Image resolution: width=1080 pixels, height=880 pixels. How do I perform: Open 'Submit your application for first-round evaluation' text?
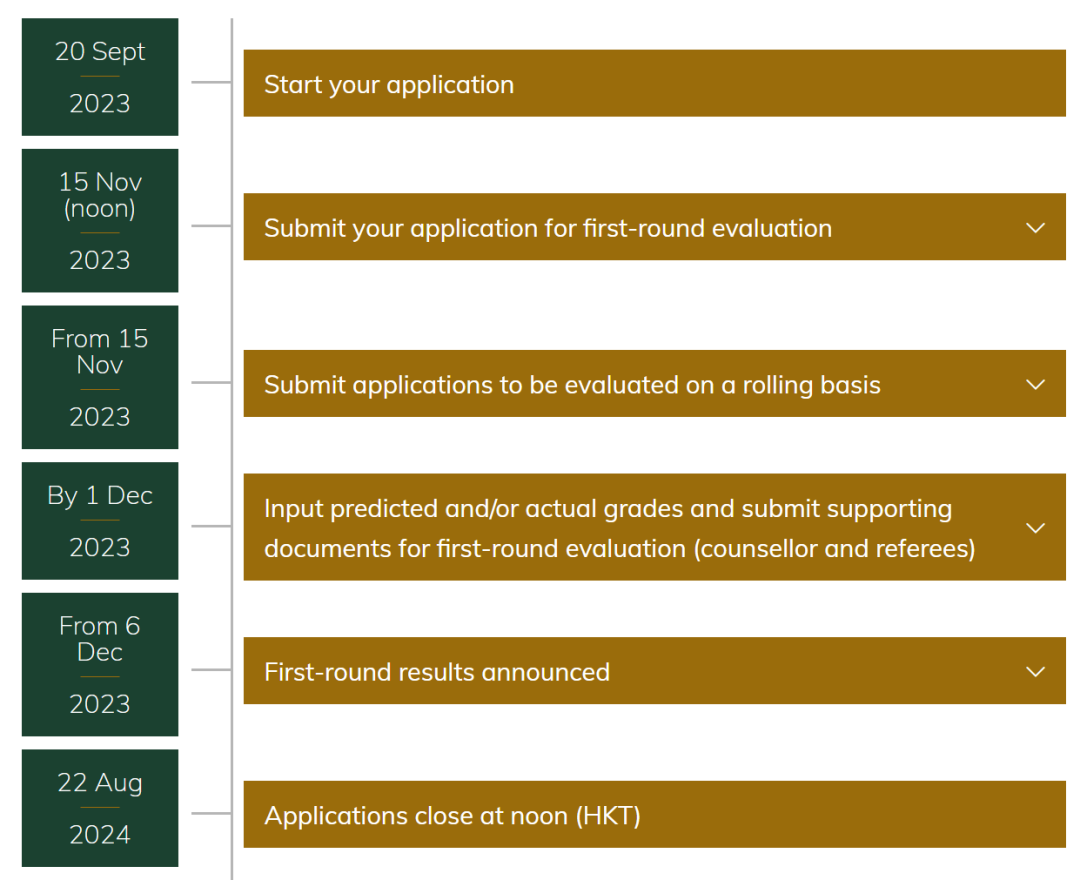point(548,228)
